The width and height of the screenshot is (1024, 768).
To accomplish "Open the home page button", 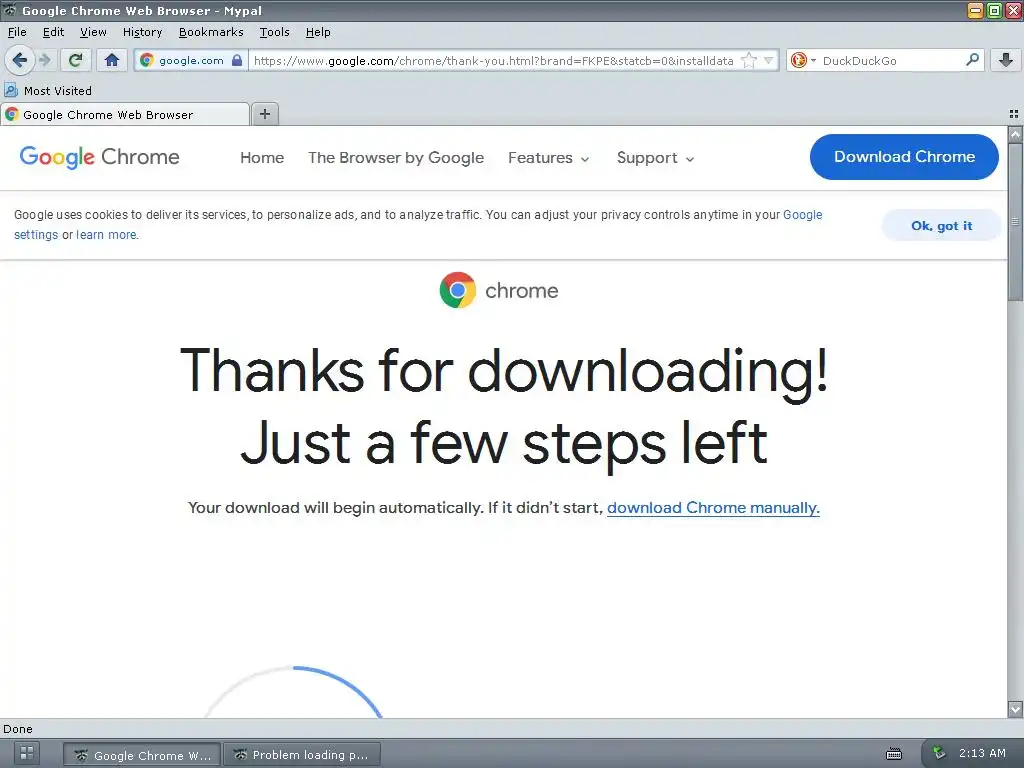I will click(x=112, y=60).
